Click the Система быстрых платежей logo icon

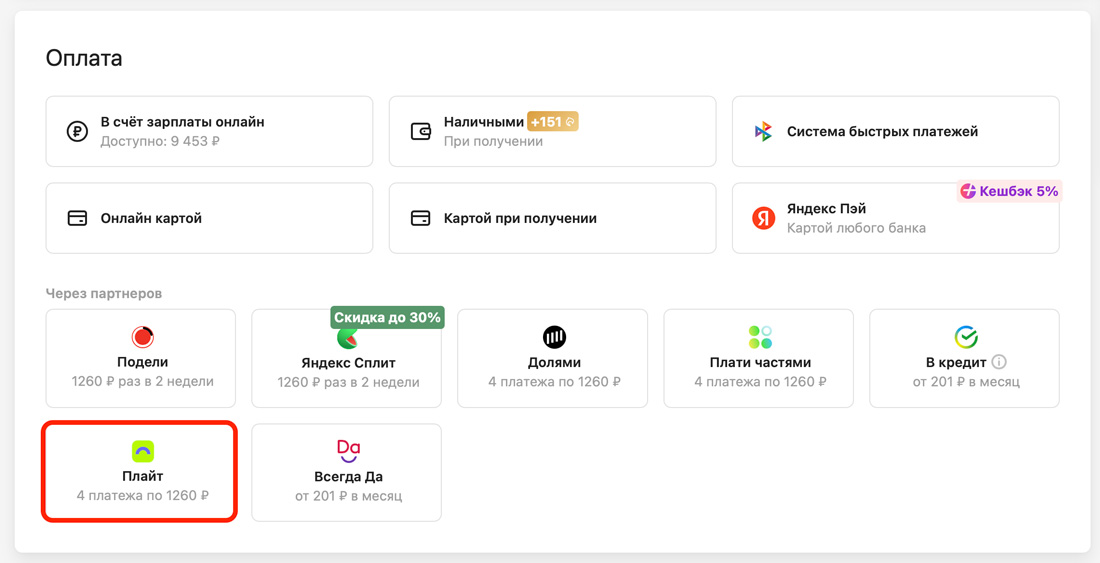[763, 132]
